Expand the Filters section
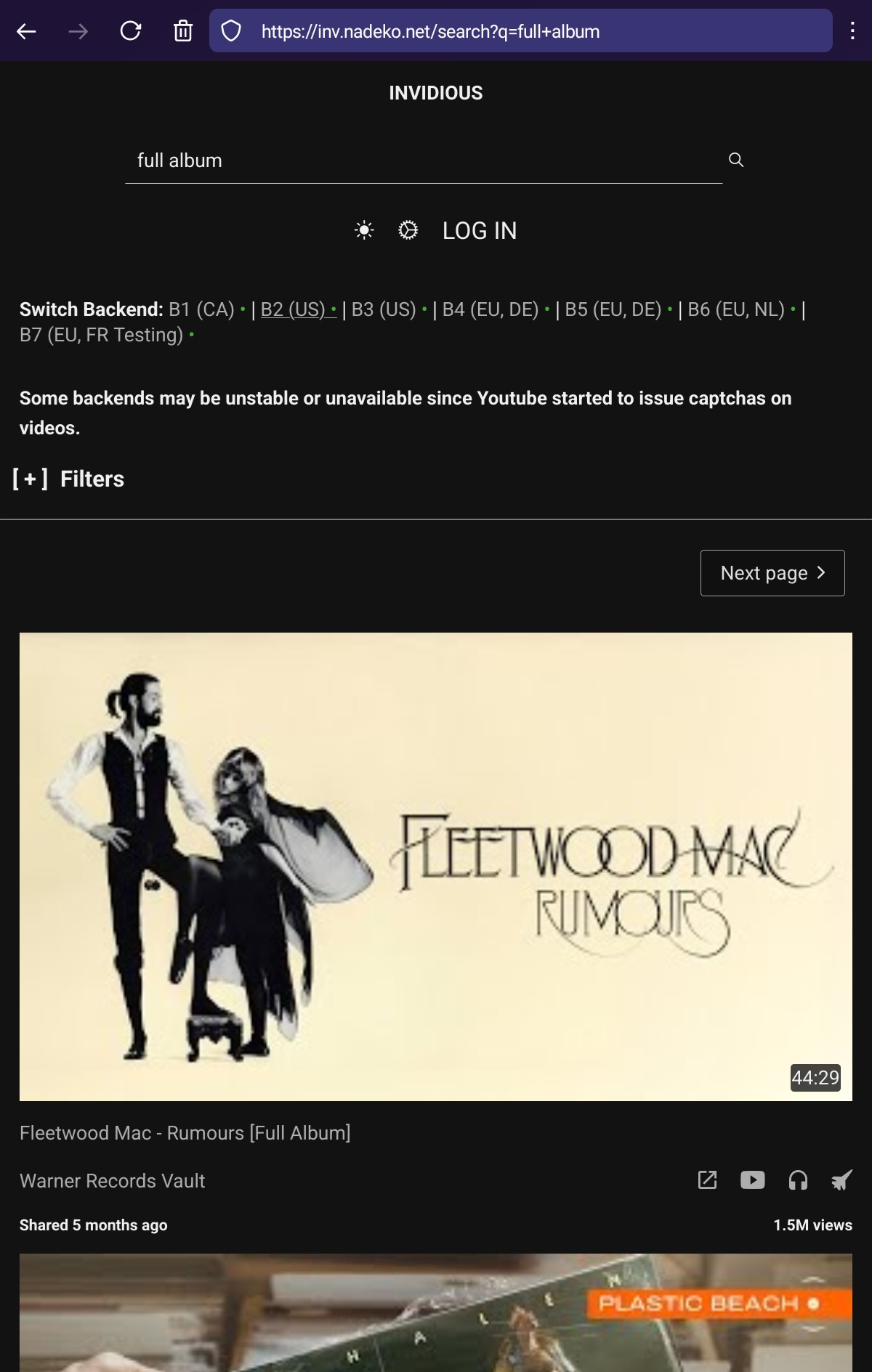 click(x=68, y=479)
